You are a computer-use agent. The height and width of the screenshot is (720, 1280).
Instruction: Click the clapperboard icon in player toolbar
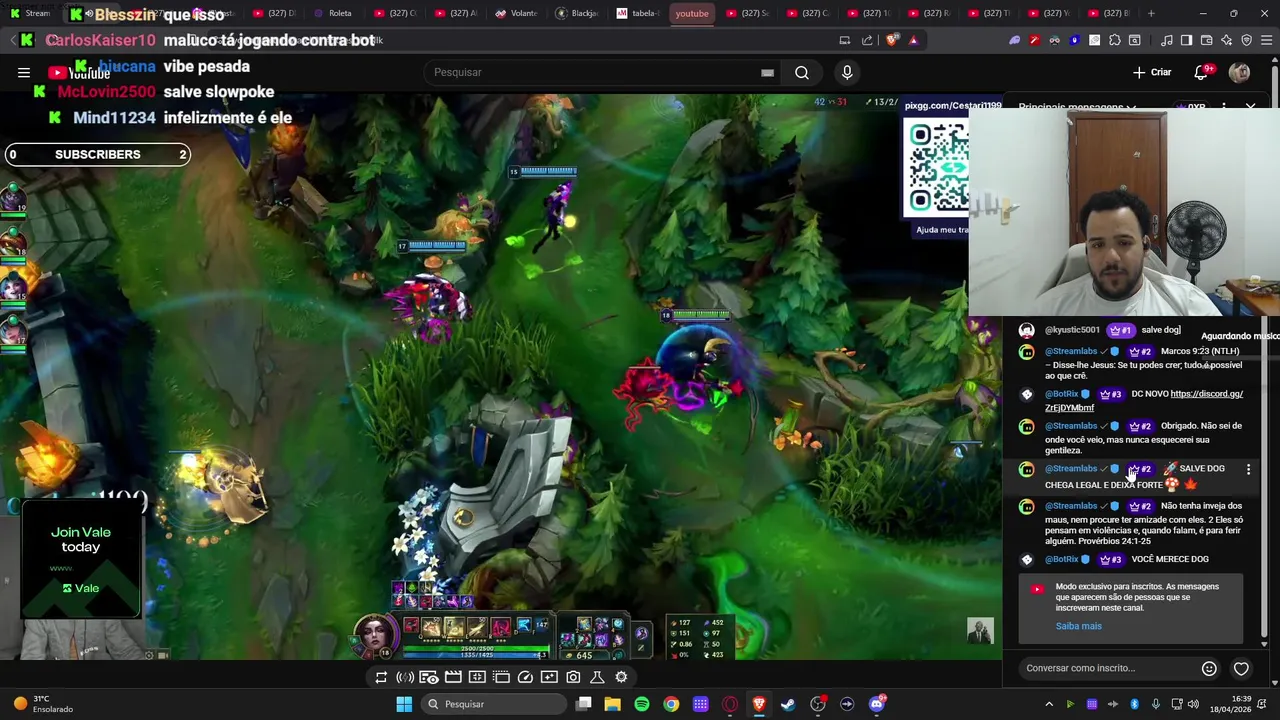453,677
